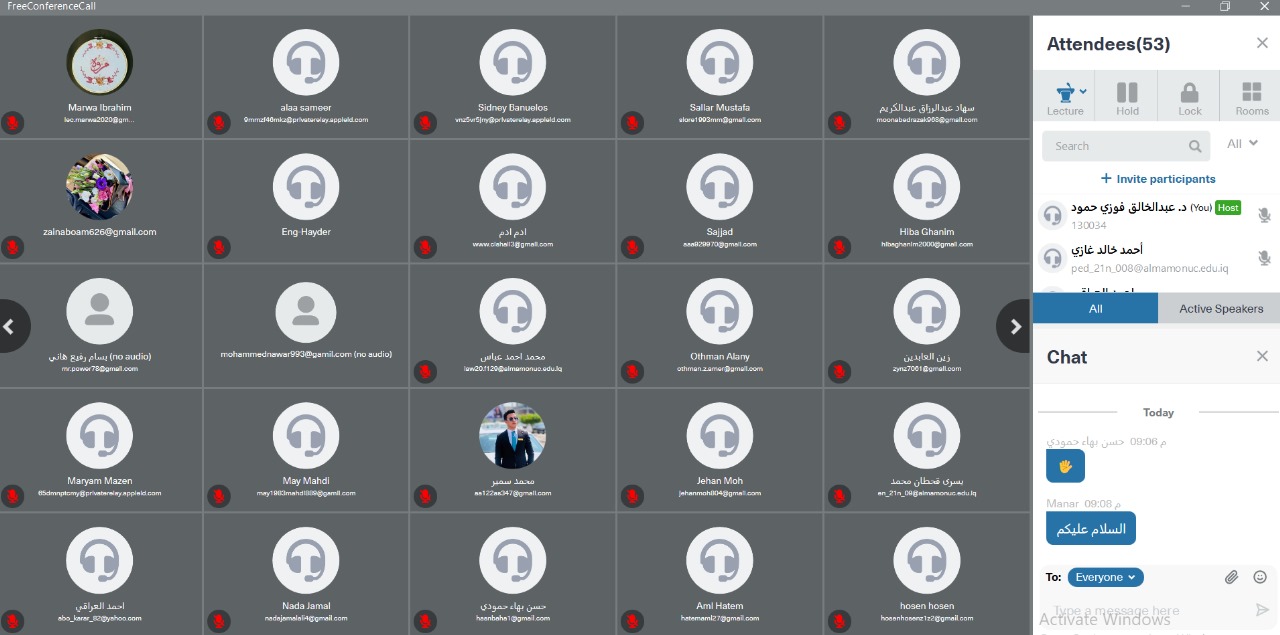Toggle the muted mic on Othman Alany's tile
The width and height of the screenshot is (1280, 635).
pyautogui.click(x=632, y=372)
